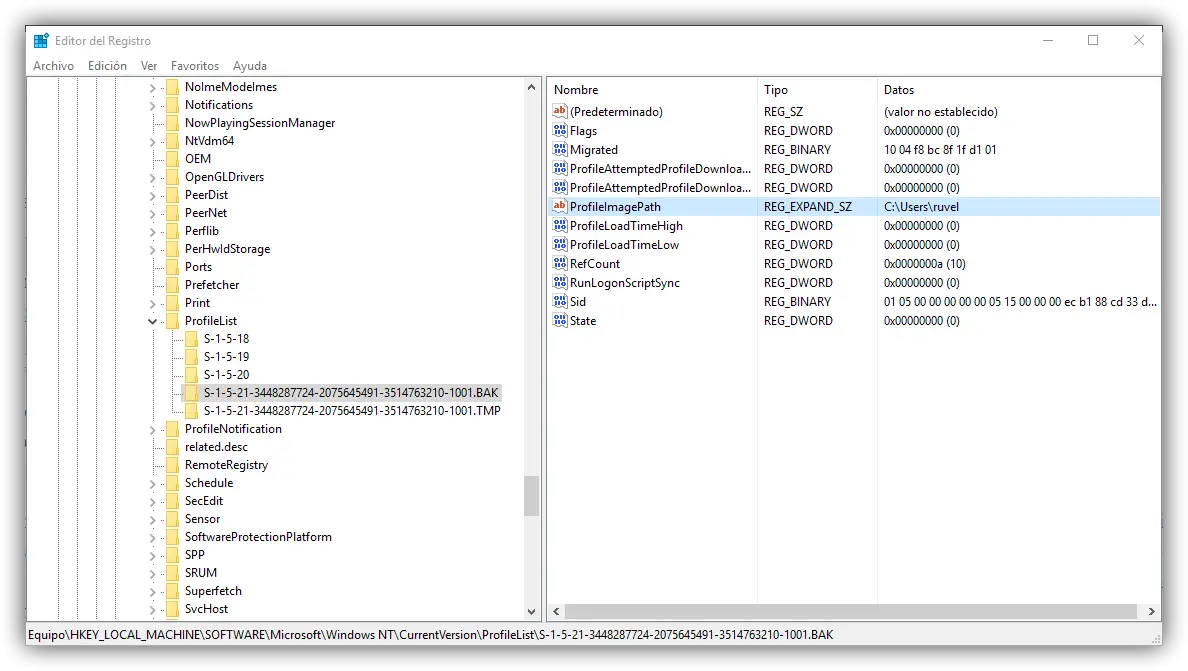Expand the Schedule key
The image size is (1188, 671).
[x=152, y=484]
